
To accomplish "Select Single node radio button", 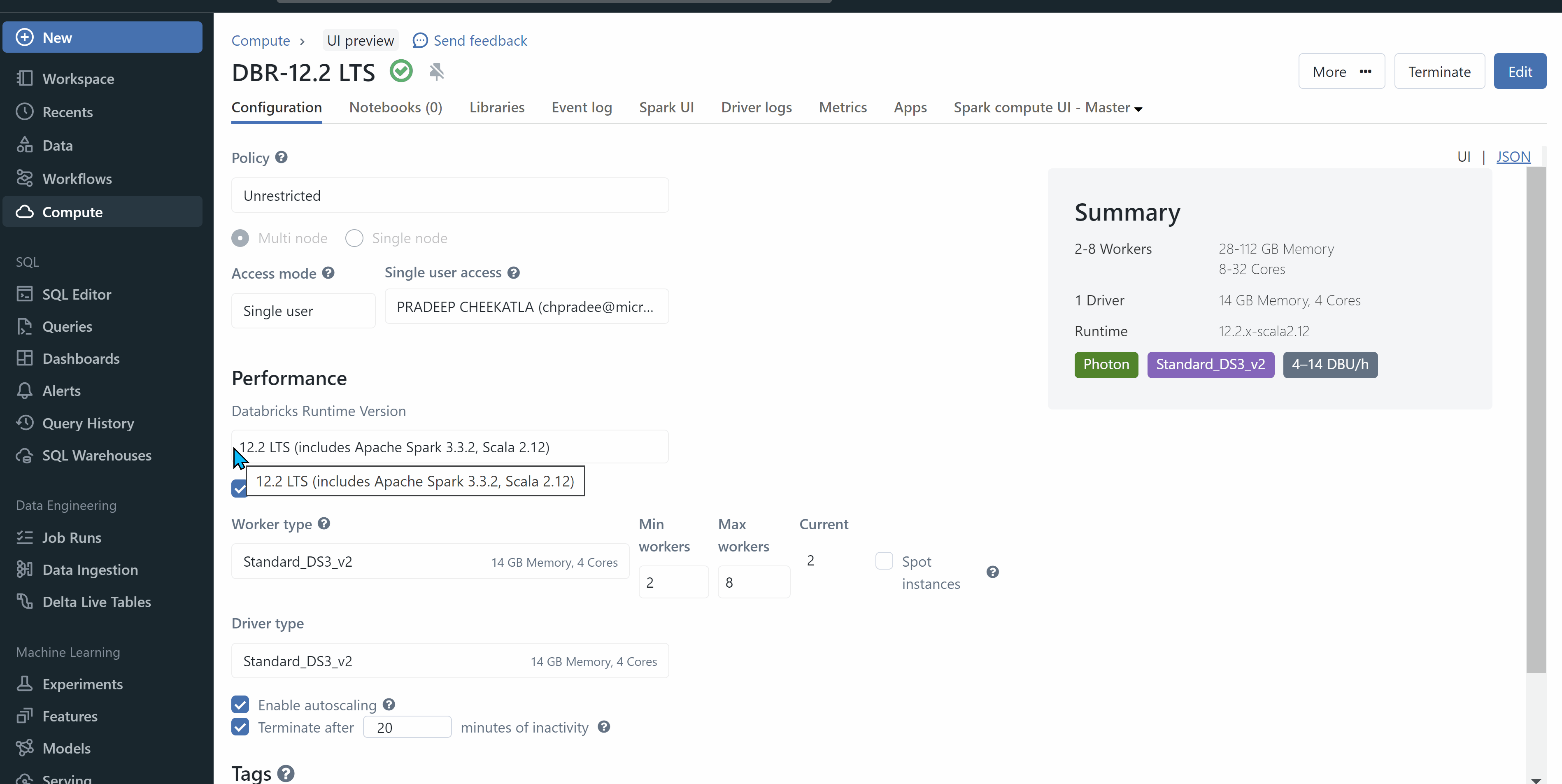I will point(354,238).
